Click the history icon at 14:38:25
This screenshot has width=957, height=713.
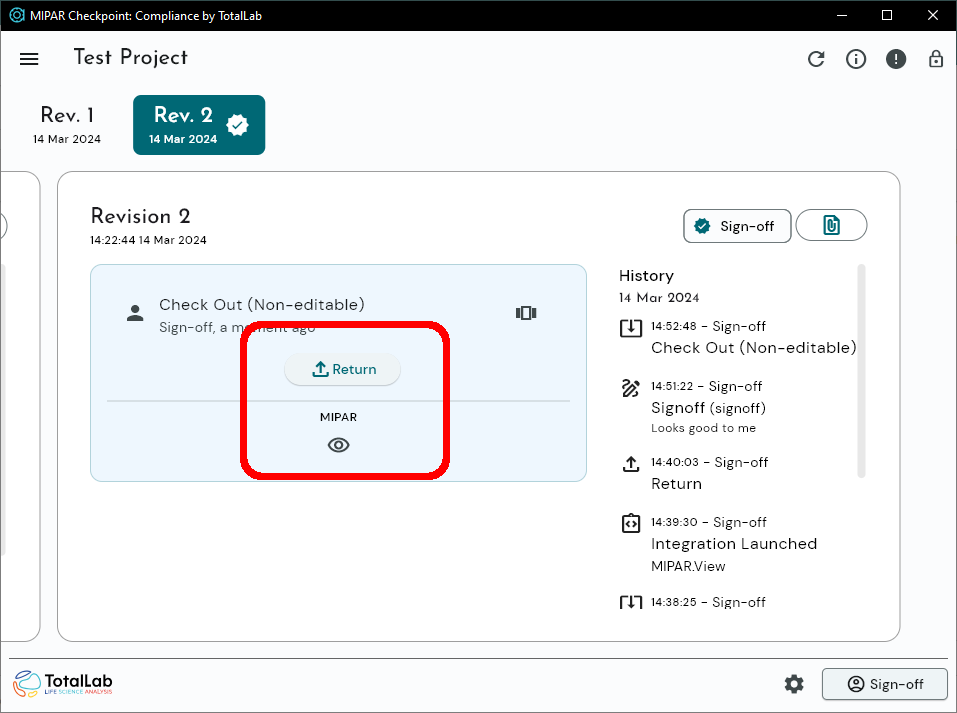[630, 603]
